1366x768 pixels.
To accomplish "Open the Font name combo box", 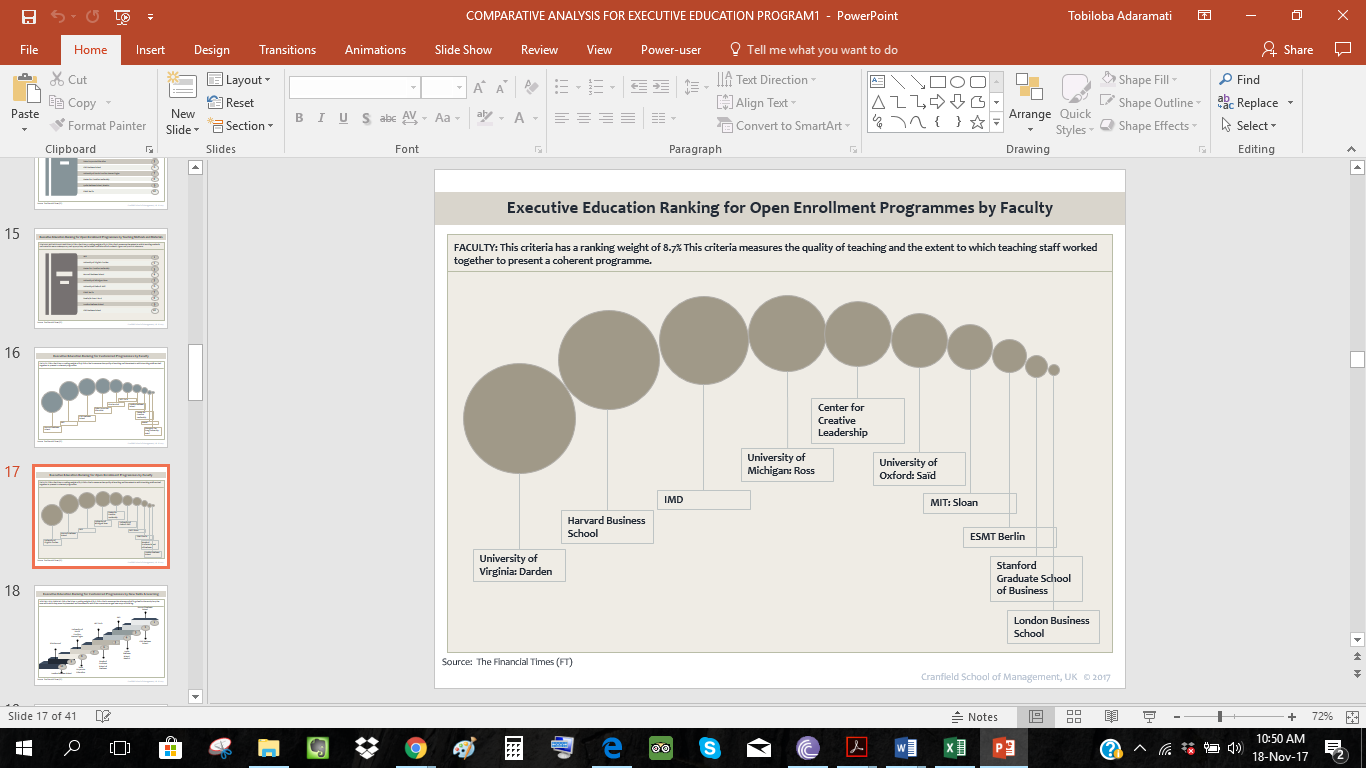I will [355, 88].
